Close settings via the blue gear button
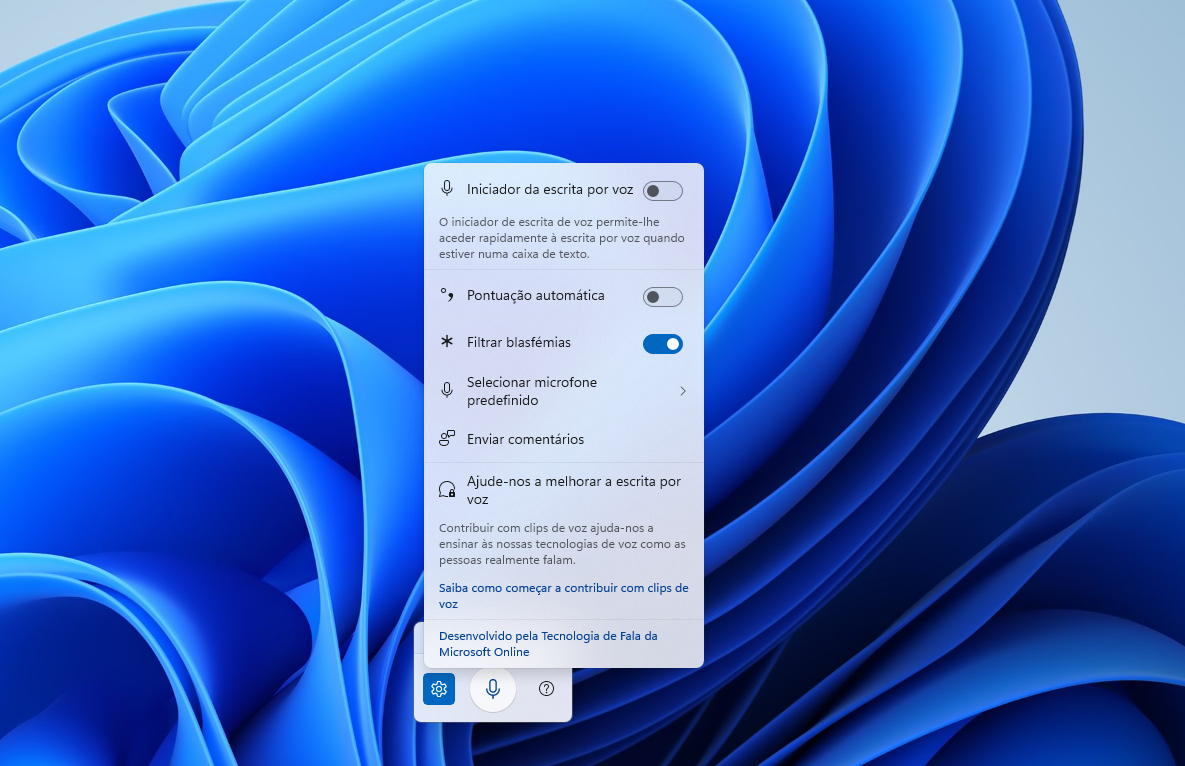 coord(439,689)
